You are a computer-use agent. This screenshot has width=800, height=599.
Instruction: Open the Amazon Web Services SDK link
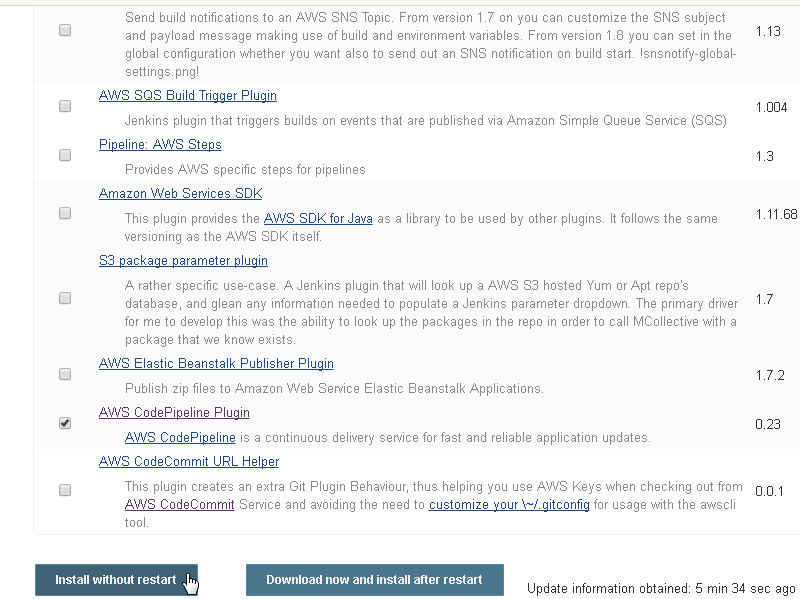coord(181,193)
